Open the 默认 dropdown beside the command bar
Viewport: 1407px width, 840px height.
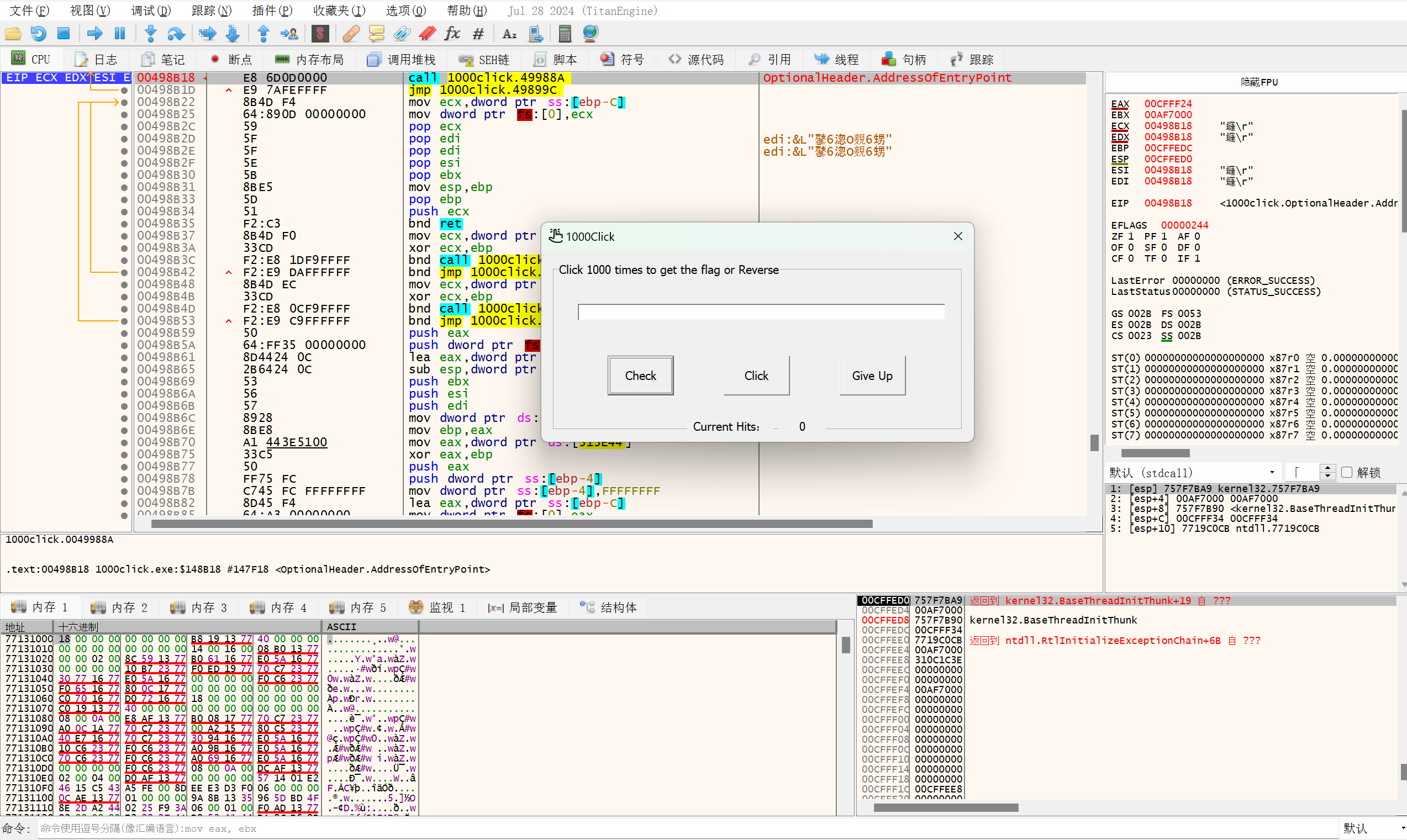click(1372, 829)
